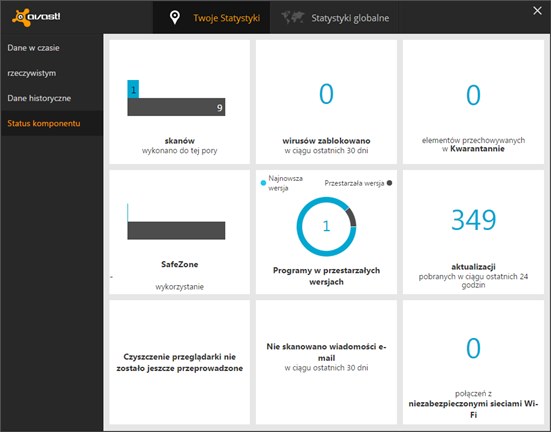Screen dimensions: 551x432
Task: Click the world map icon
Action: tap(292, 17)
